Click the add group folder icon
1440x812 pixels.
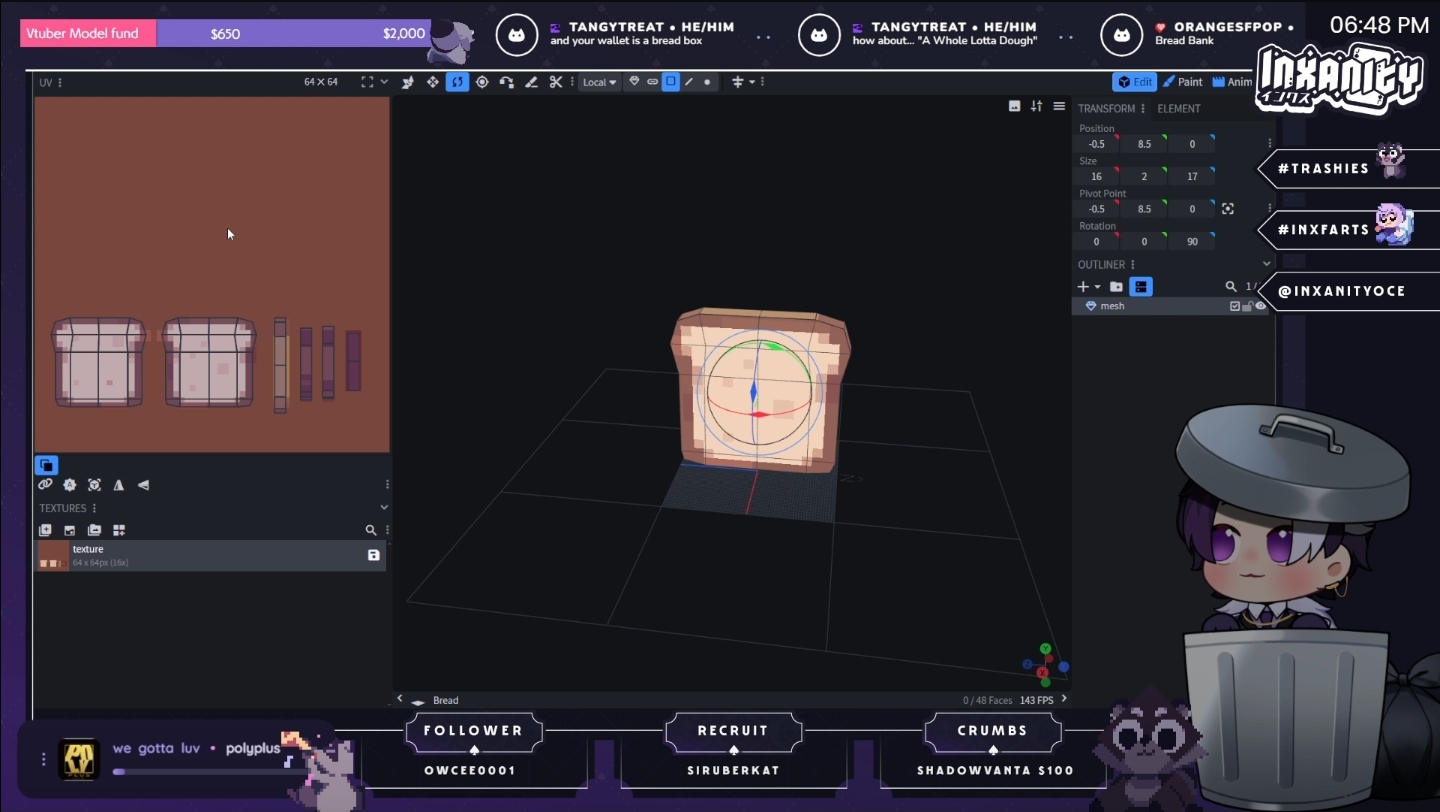point(1117,287)
